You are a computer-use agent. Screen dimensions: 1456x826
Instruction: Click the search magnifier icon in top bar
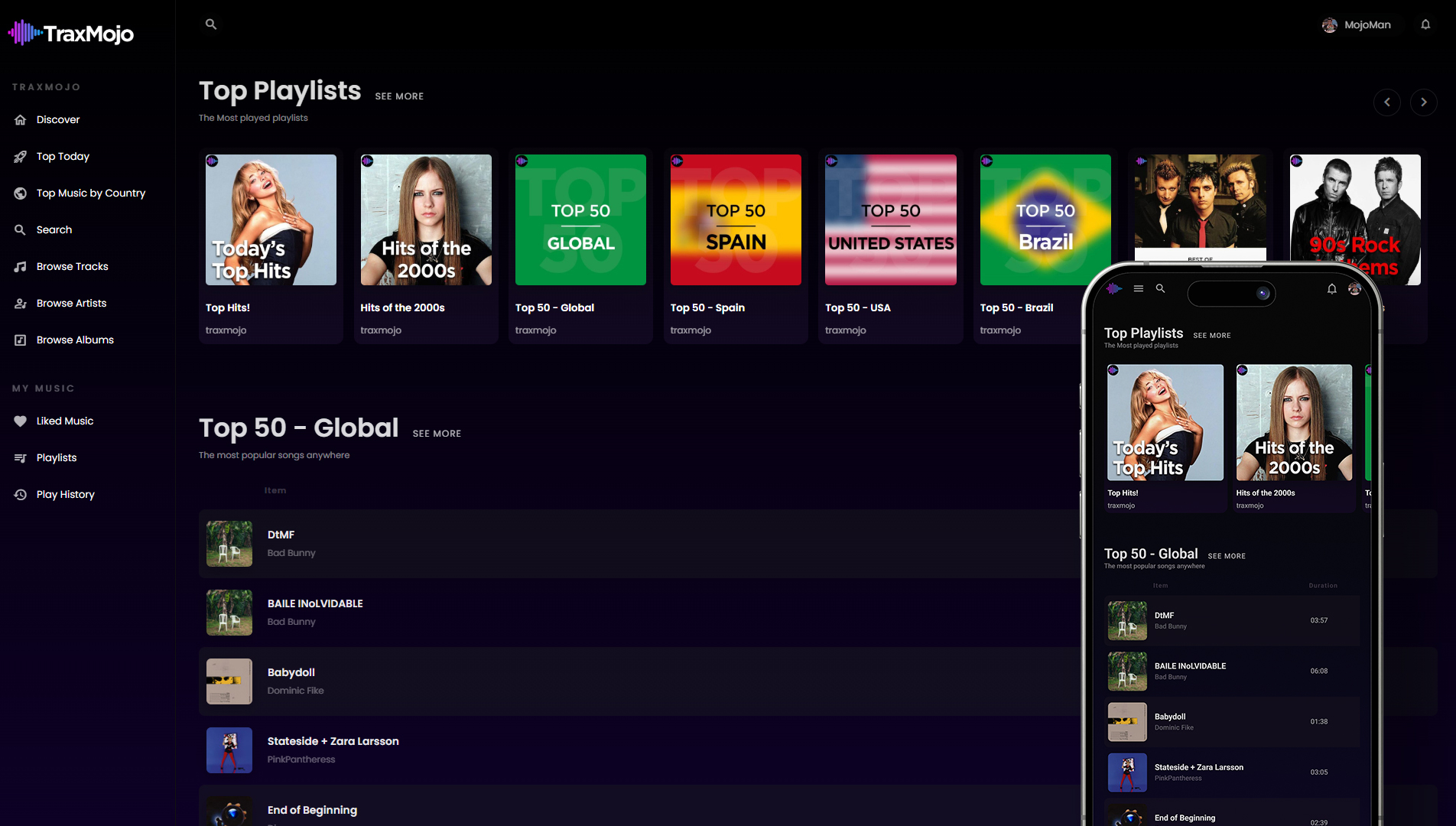(211, 24)
